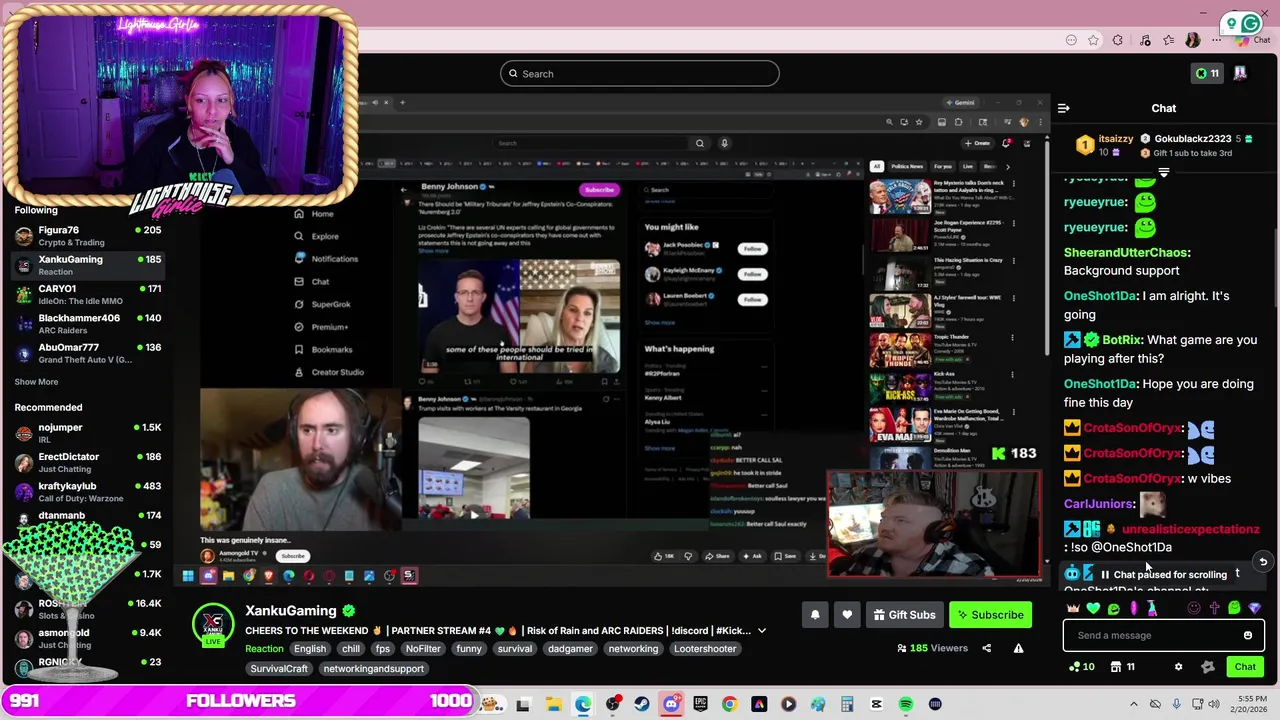This screenshot has width=1280, height=720.
Task: Select the networkingandsupport tag
Action: tap(373, 669)
